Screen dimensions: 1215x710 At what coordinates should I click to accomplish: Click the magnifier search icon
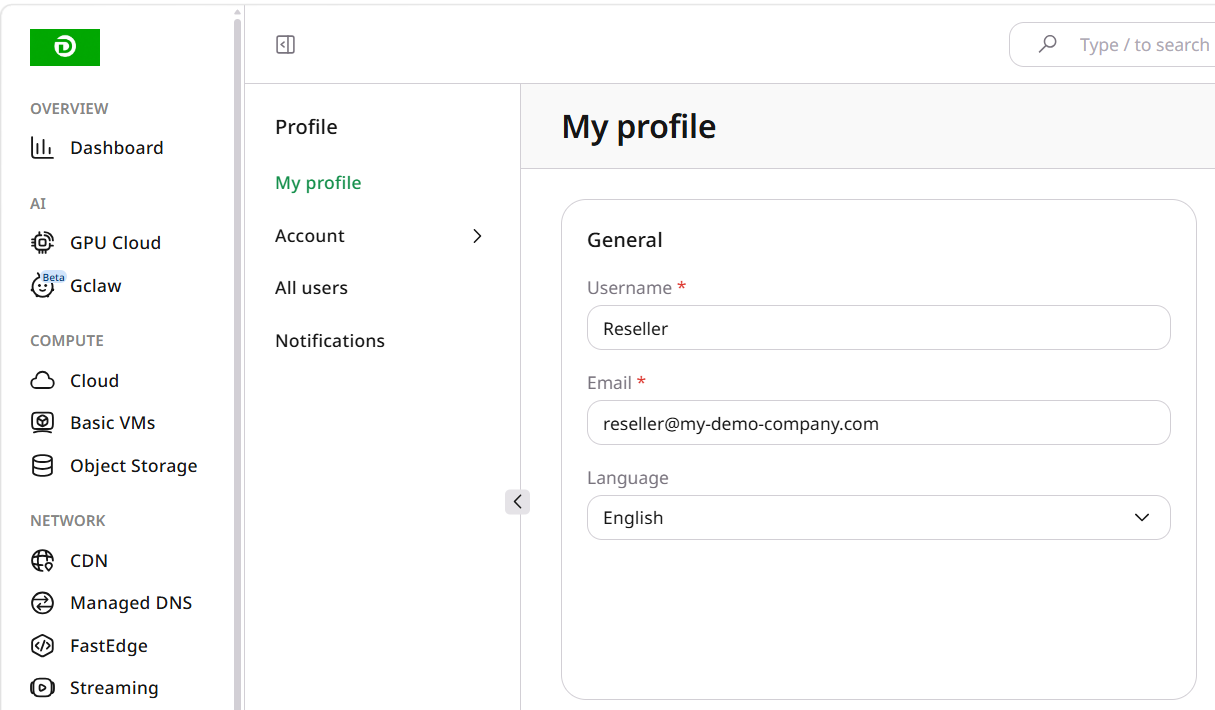point(1047,45)
